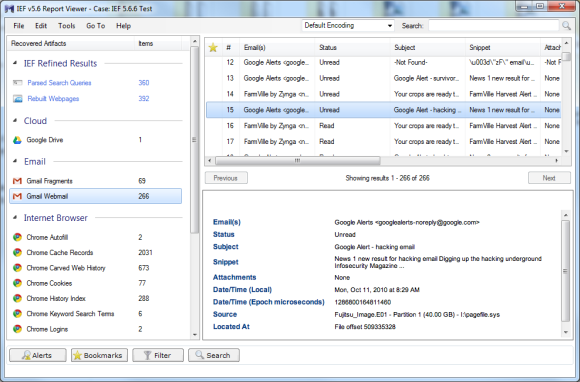Image resolution: width=580 pixels, height=382 pixels.
Task: Click the horizontal scroll right arrow in results table
Action: (x=557, y=160)
